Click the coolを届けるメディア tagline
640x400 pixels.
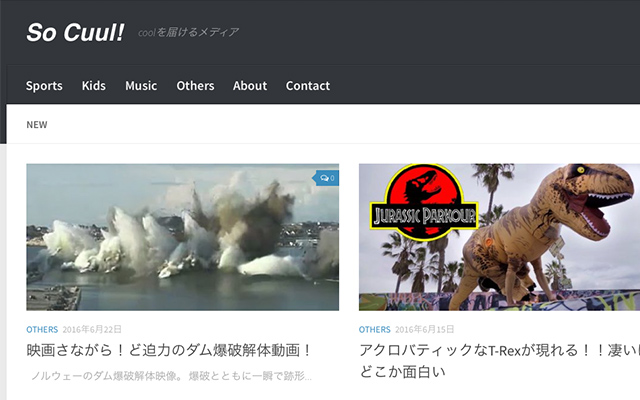(x=188, y=32)
